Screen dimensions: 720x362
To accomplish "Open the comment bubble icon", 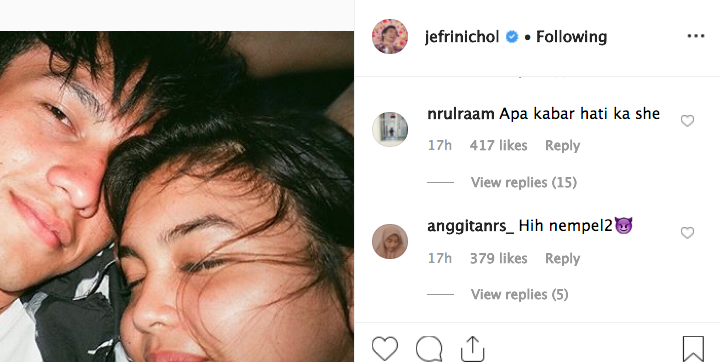I will click(429, 349).
